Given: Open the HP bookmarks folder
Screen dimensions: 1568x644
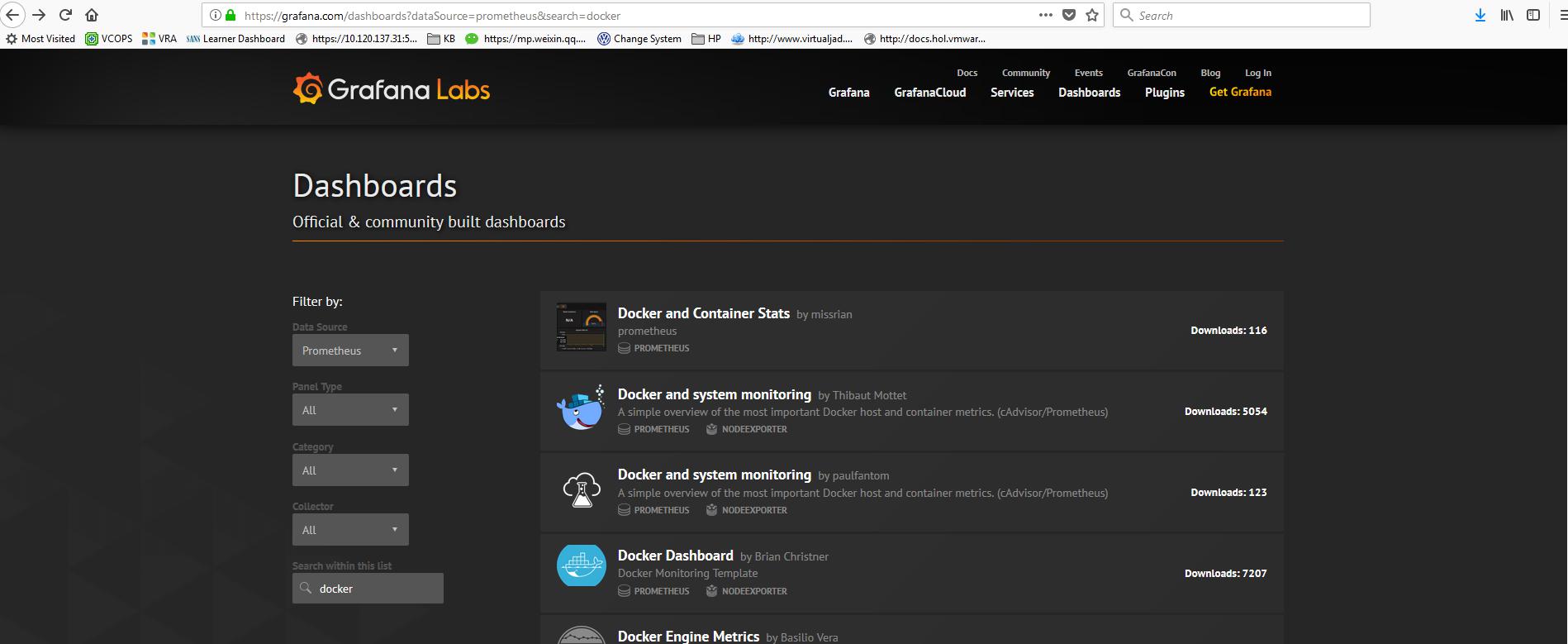Looking at the screenshot, I should [x=706, y=38].
